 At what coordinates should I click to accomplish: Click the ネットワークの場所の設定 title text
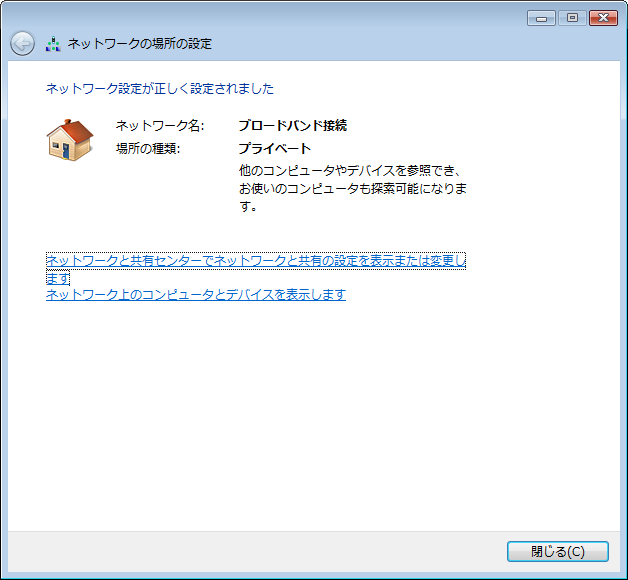[x=140, y=44]
